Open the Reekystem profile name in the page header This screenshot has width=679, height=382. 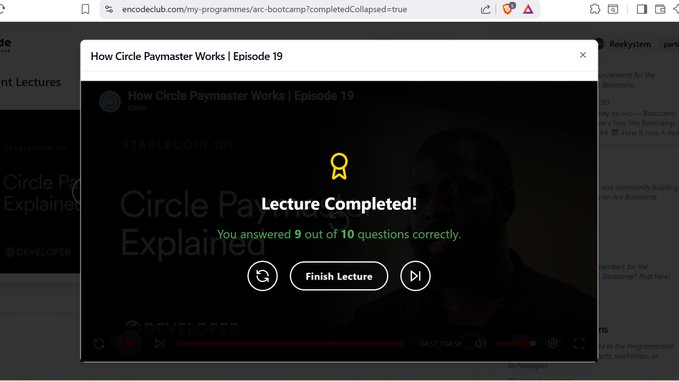[x=630, y=44]
